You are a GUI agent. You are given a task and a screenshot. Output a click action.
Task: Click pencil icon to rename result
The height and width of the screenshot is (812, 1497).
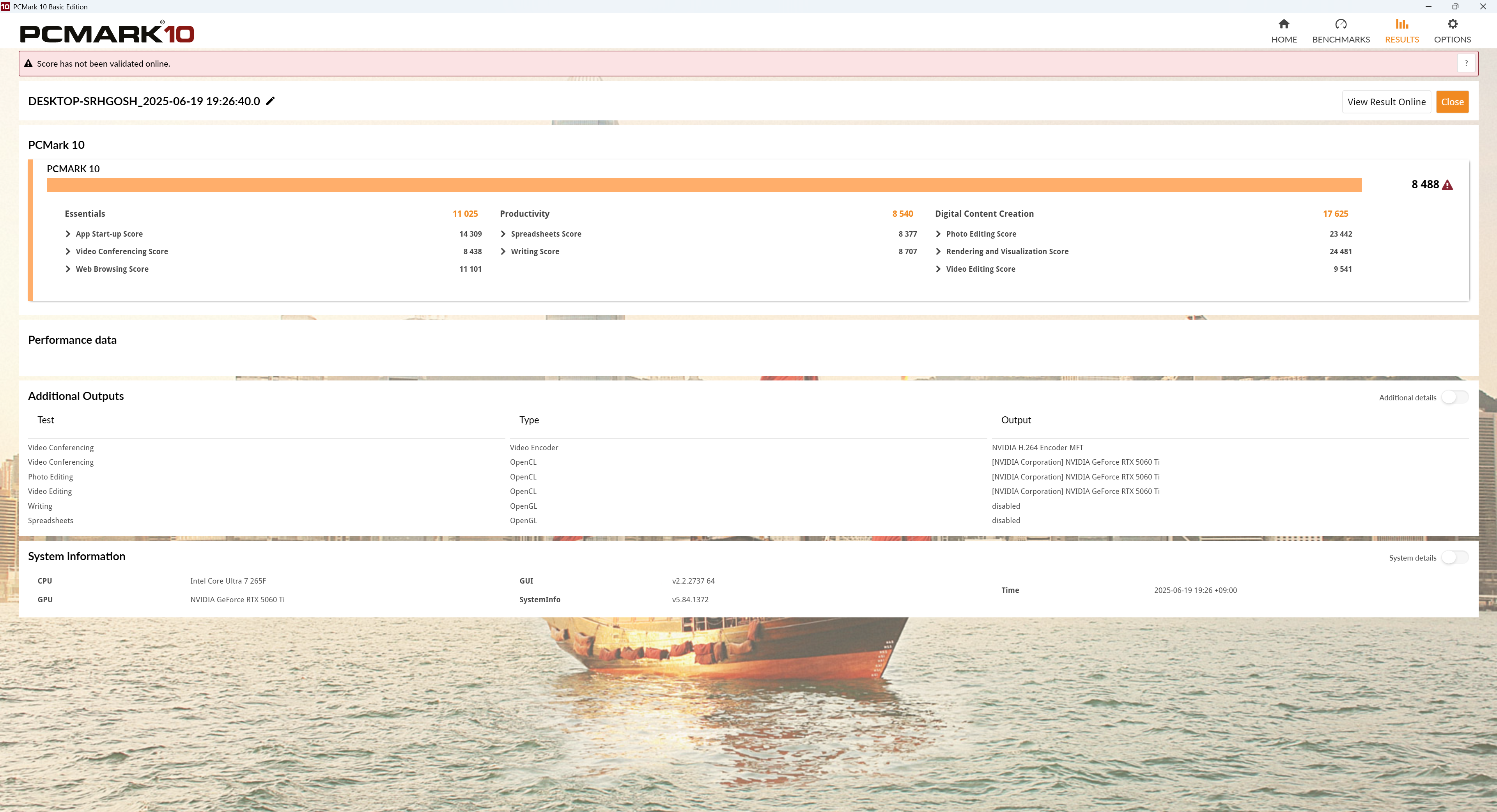[270, 101]
